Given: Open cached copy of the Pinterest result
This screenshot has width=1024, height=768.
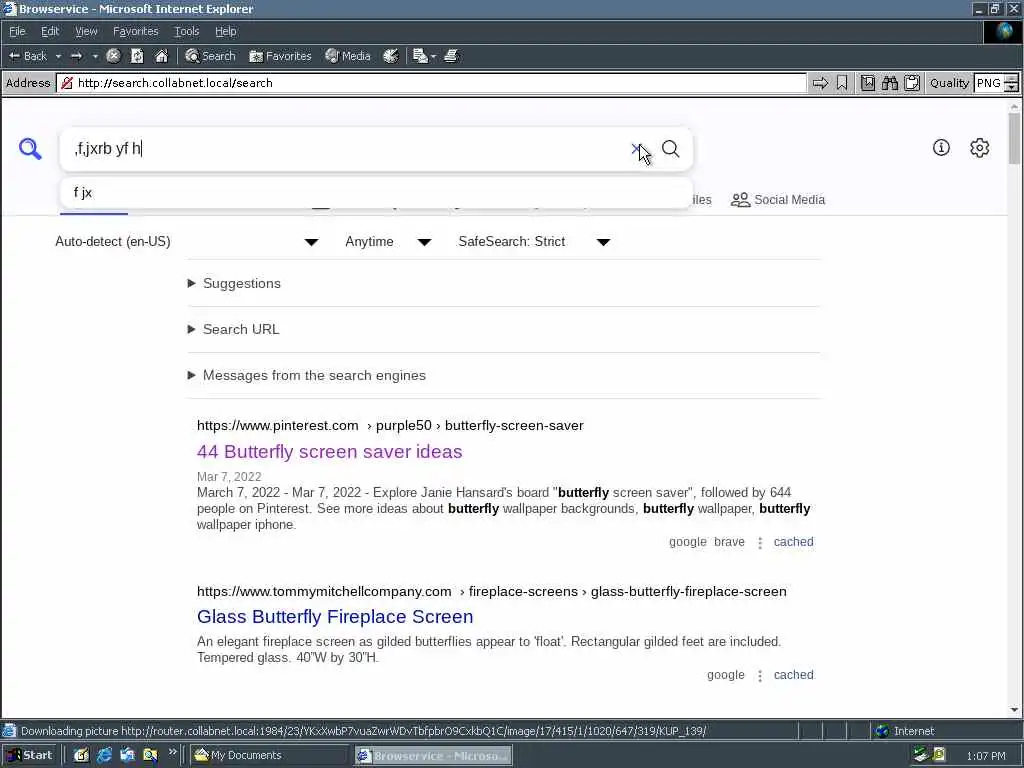Looking at the screenshot, I should [x=793, y=542].
